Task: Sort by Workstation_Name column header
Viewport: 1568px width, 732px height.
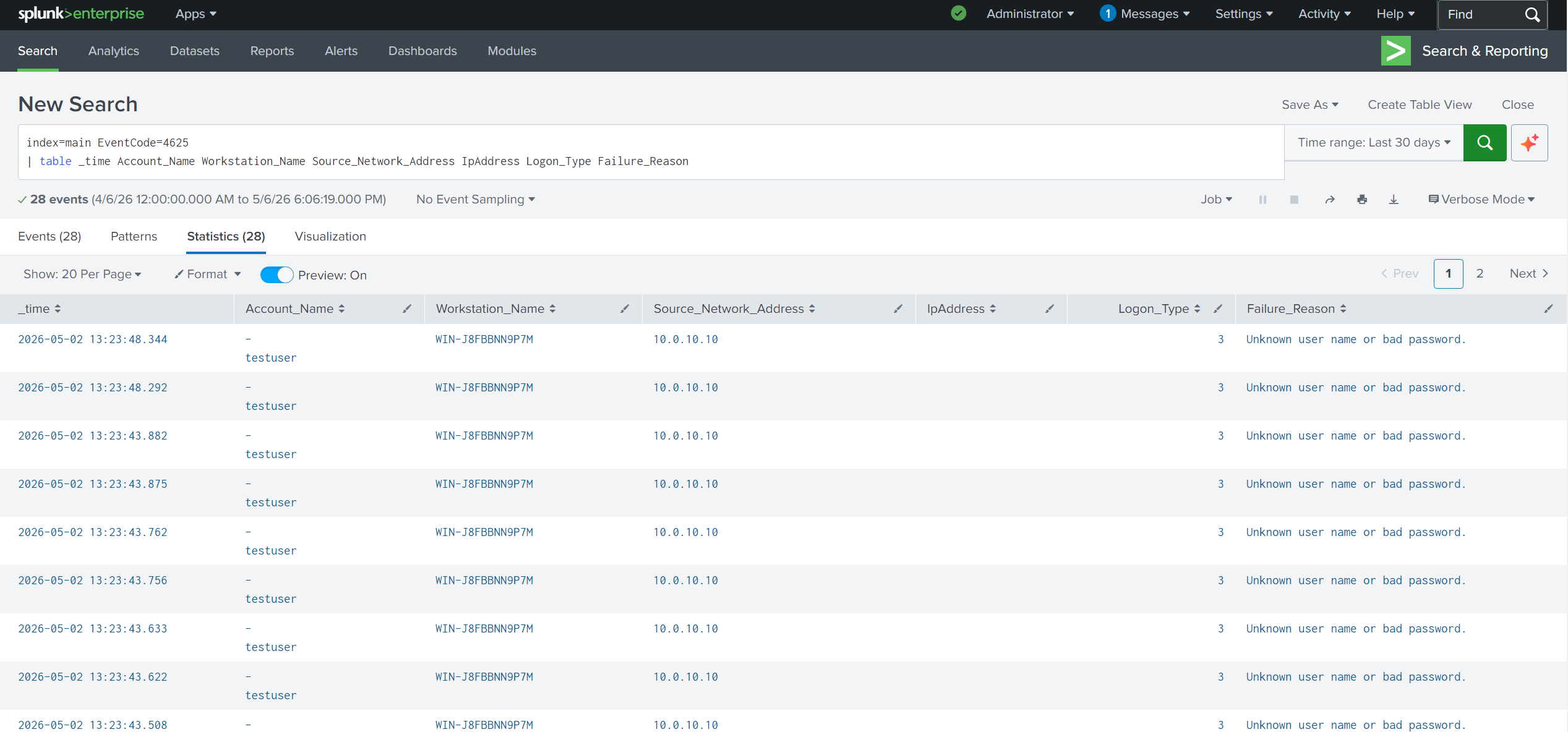Action: coord(496,309)
